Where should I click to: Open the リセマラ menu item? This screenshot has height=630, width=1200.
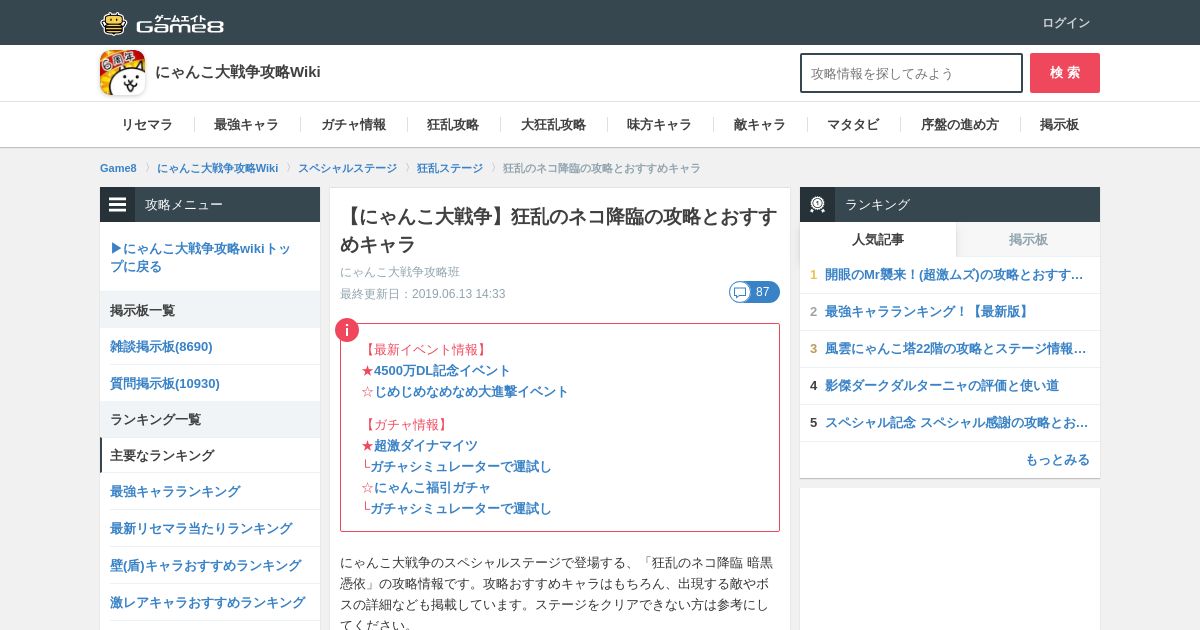147,125
